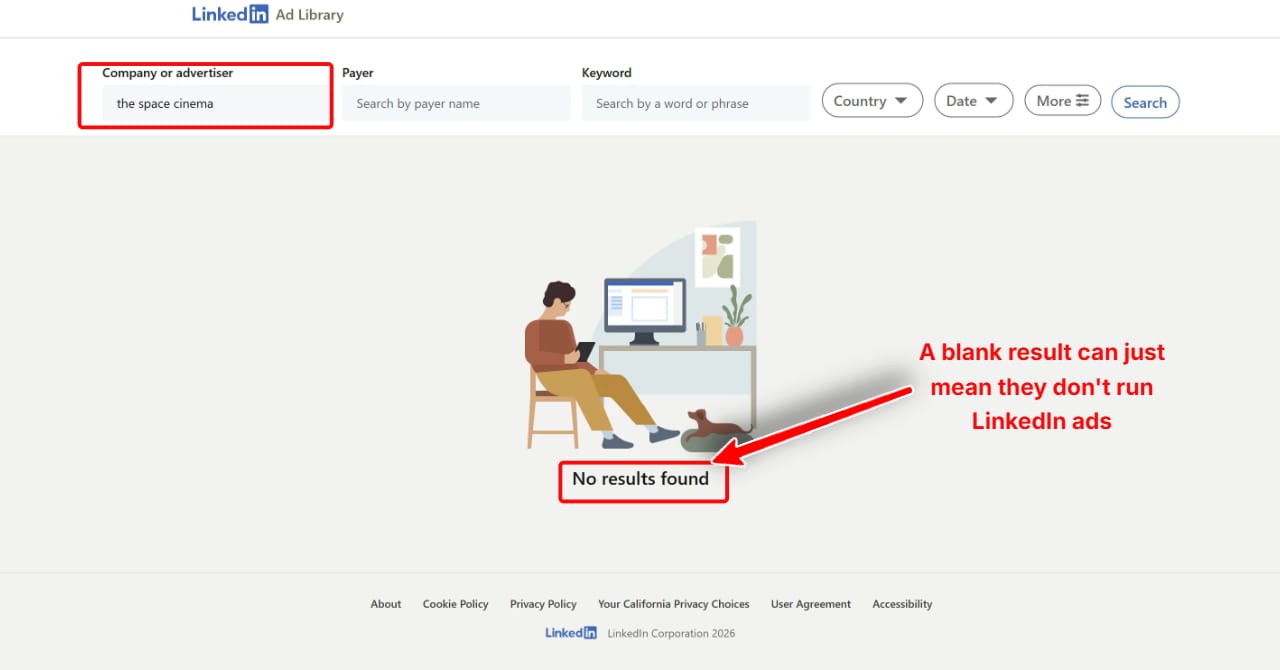The image size is (1280, 670).
Task: Click the Search button
Action: [x=1145, y=102]
